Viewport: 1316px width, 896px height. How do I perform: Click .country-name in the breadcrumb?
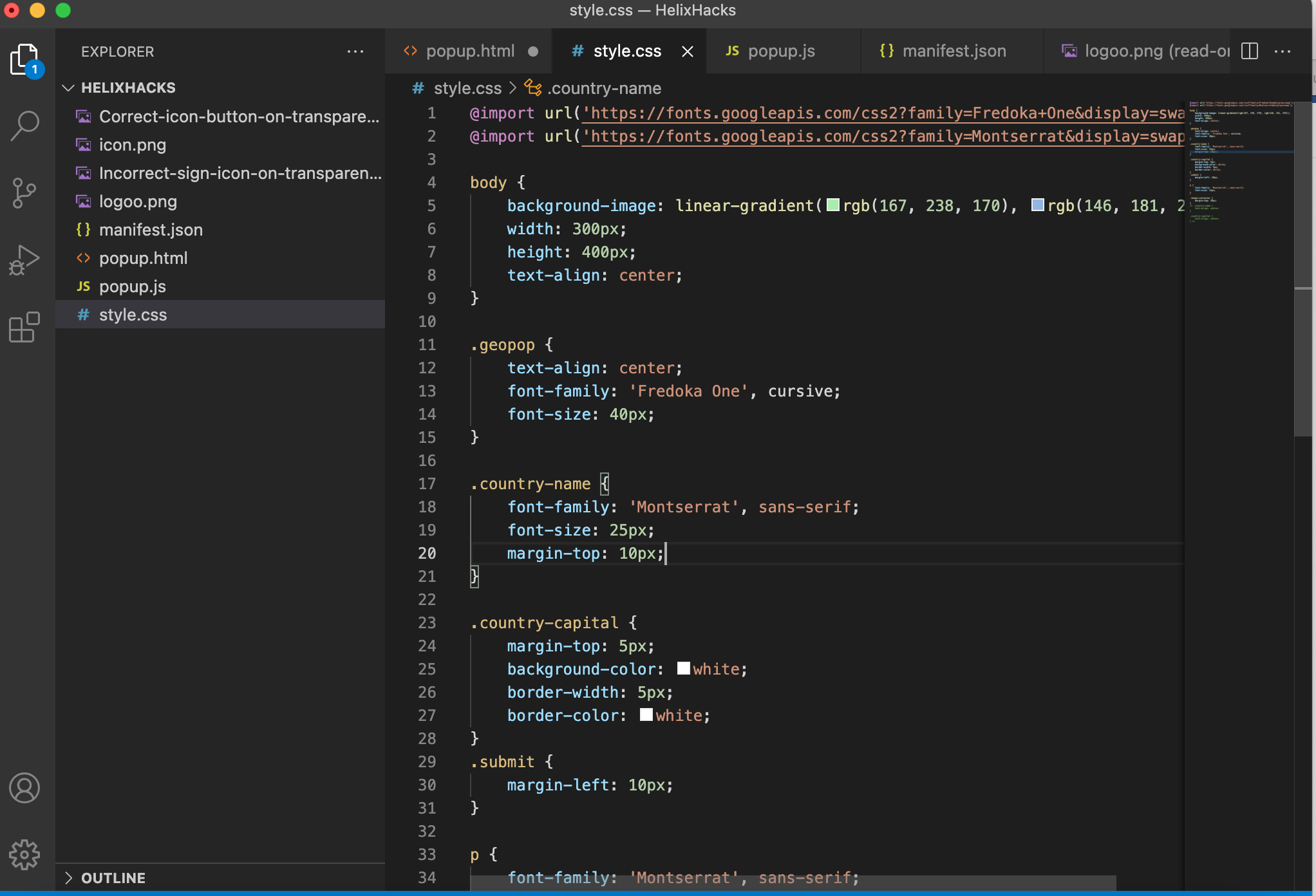point(603,88)
